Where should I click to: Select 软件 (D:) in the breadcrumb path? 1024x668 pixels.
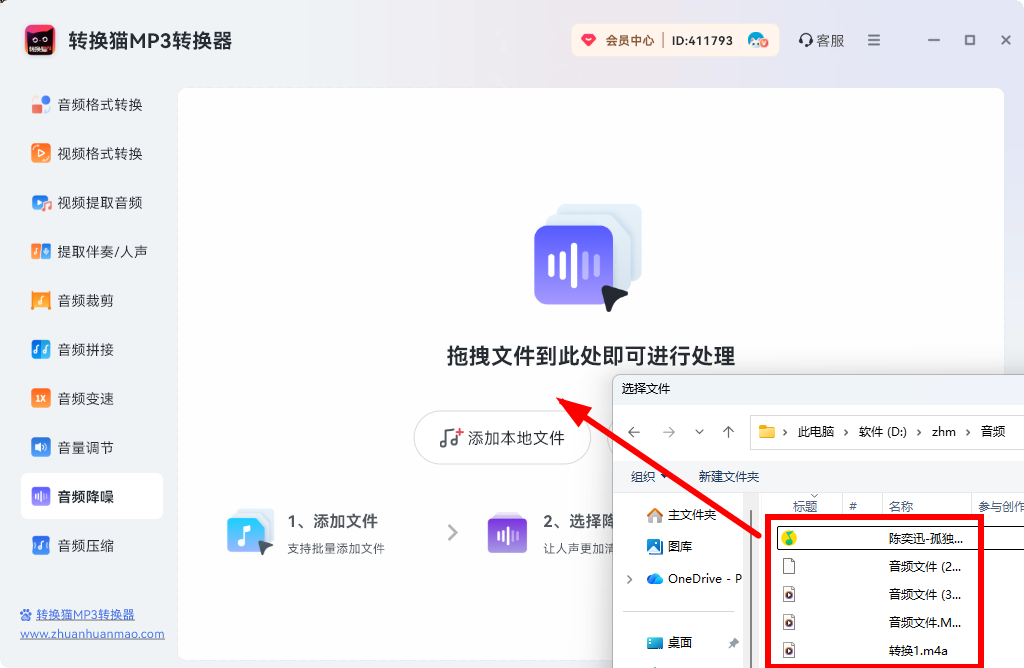point(882,432)
